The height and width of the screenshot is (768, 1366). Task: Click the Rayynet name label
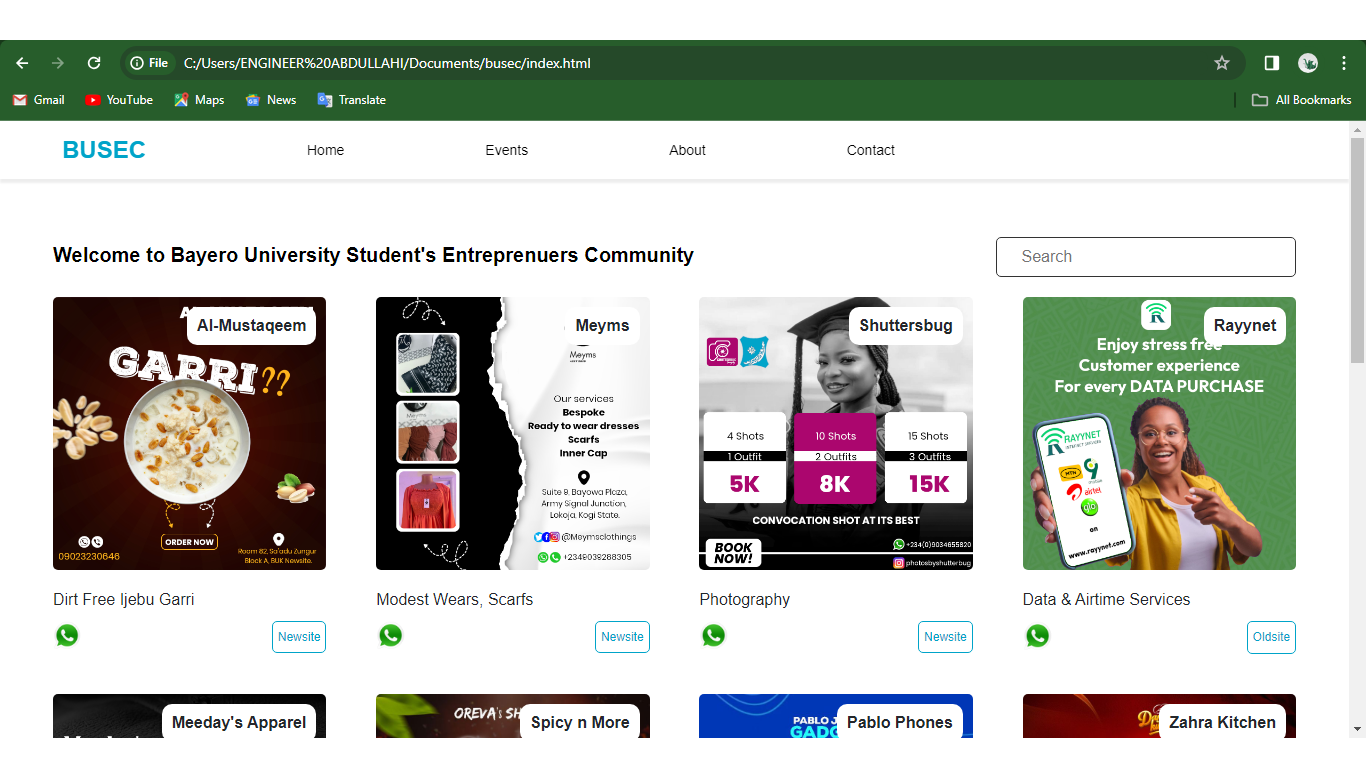(1245, 325)
